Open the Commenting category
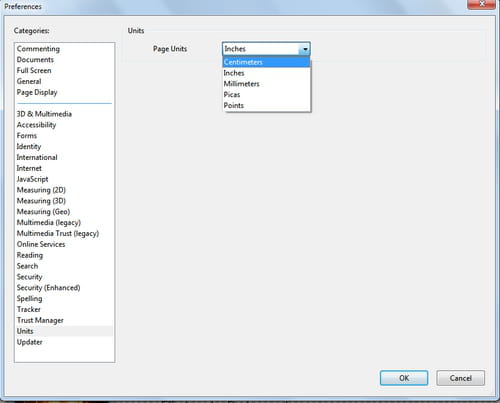500x403 pixels. click(x=38, y=49)
